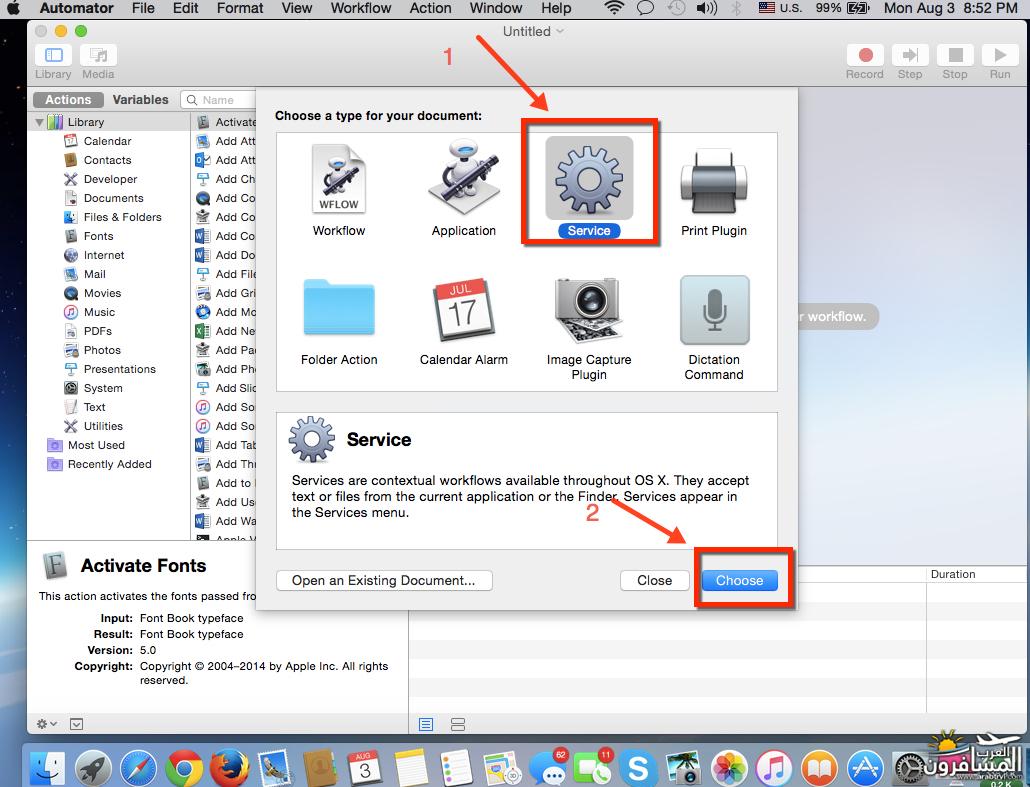Click the Duration column header
Screen dimensions: 1030x787
point(952,574)
